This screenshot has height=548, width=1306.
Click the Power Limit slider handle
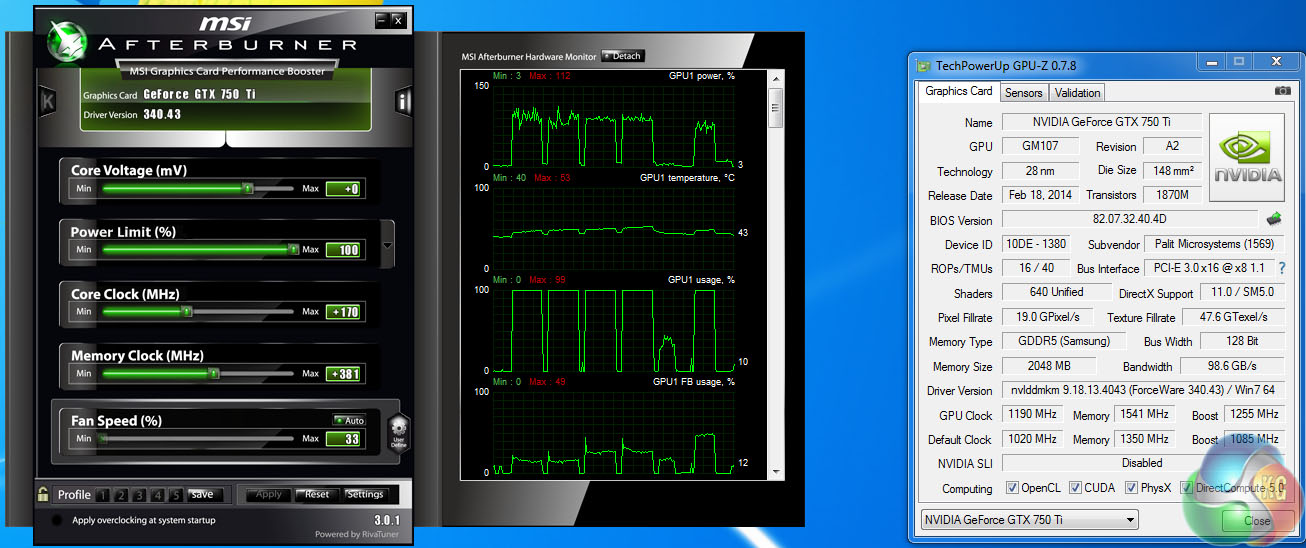coord(293,249)
